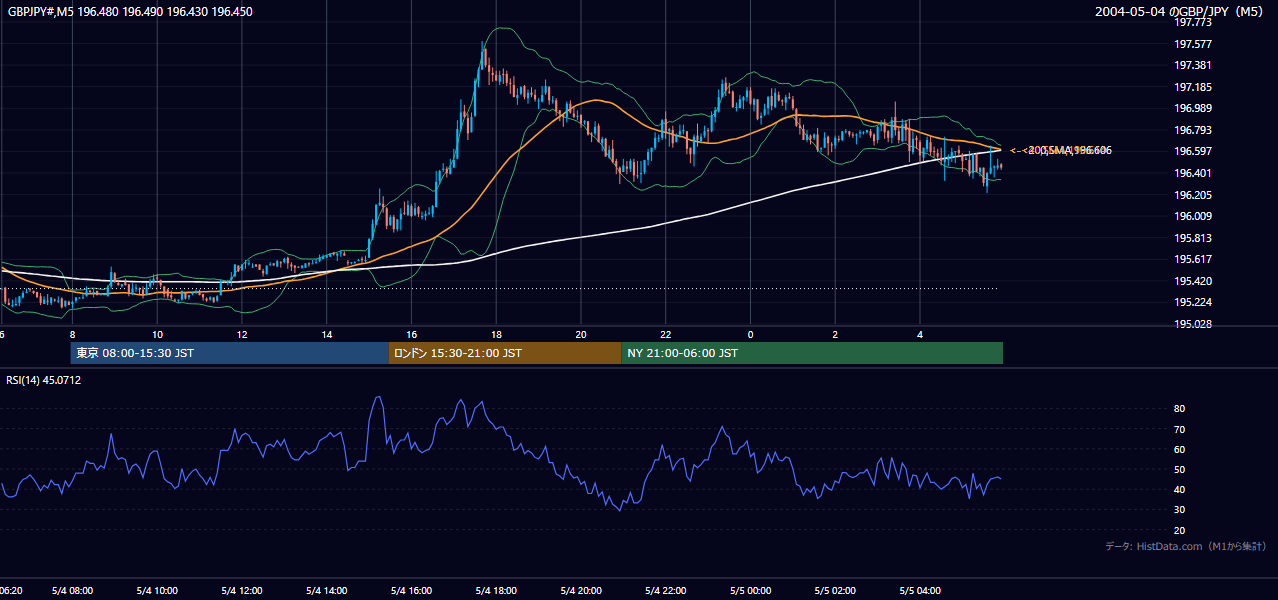The width and height of the screenshot is (1278, 600).
Task: Click RSI scale value 50
Action: tap(1179, 469)
